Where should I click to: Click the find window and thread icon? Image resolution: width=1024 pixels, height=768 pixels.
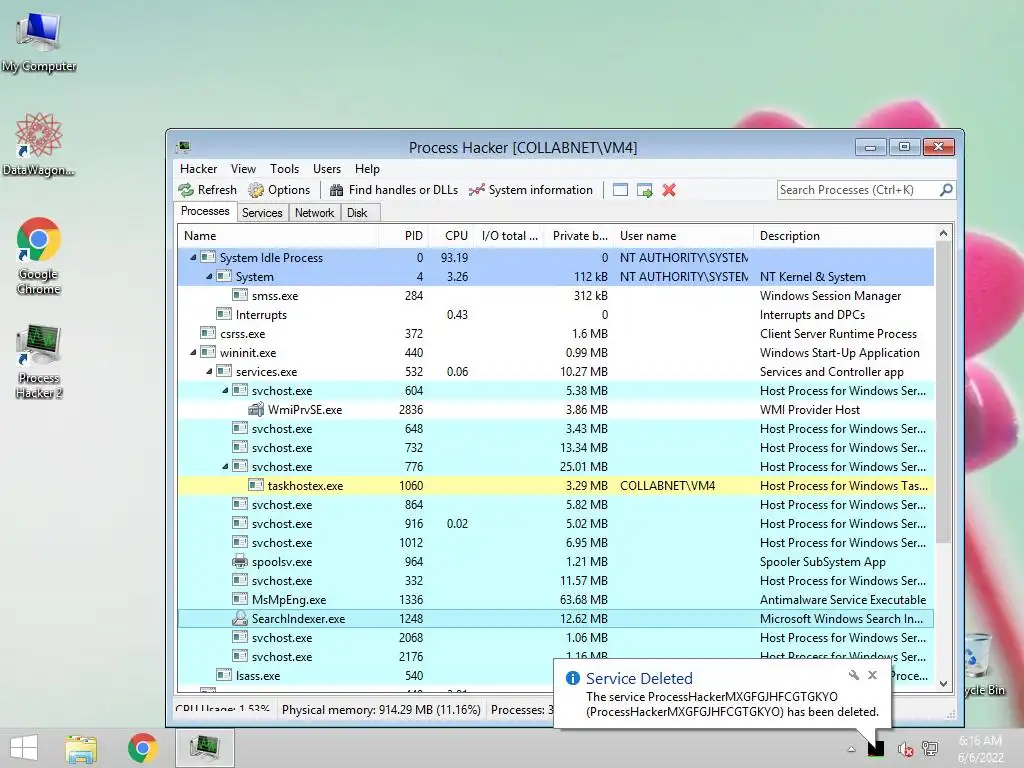645,190
